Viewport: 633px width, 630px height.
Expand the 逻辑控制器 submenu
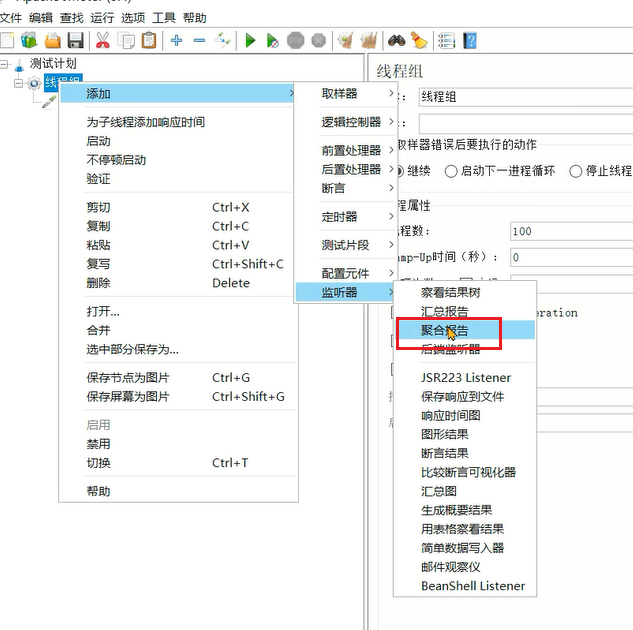pyautogui.click(x=351, y=122)
